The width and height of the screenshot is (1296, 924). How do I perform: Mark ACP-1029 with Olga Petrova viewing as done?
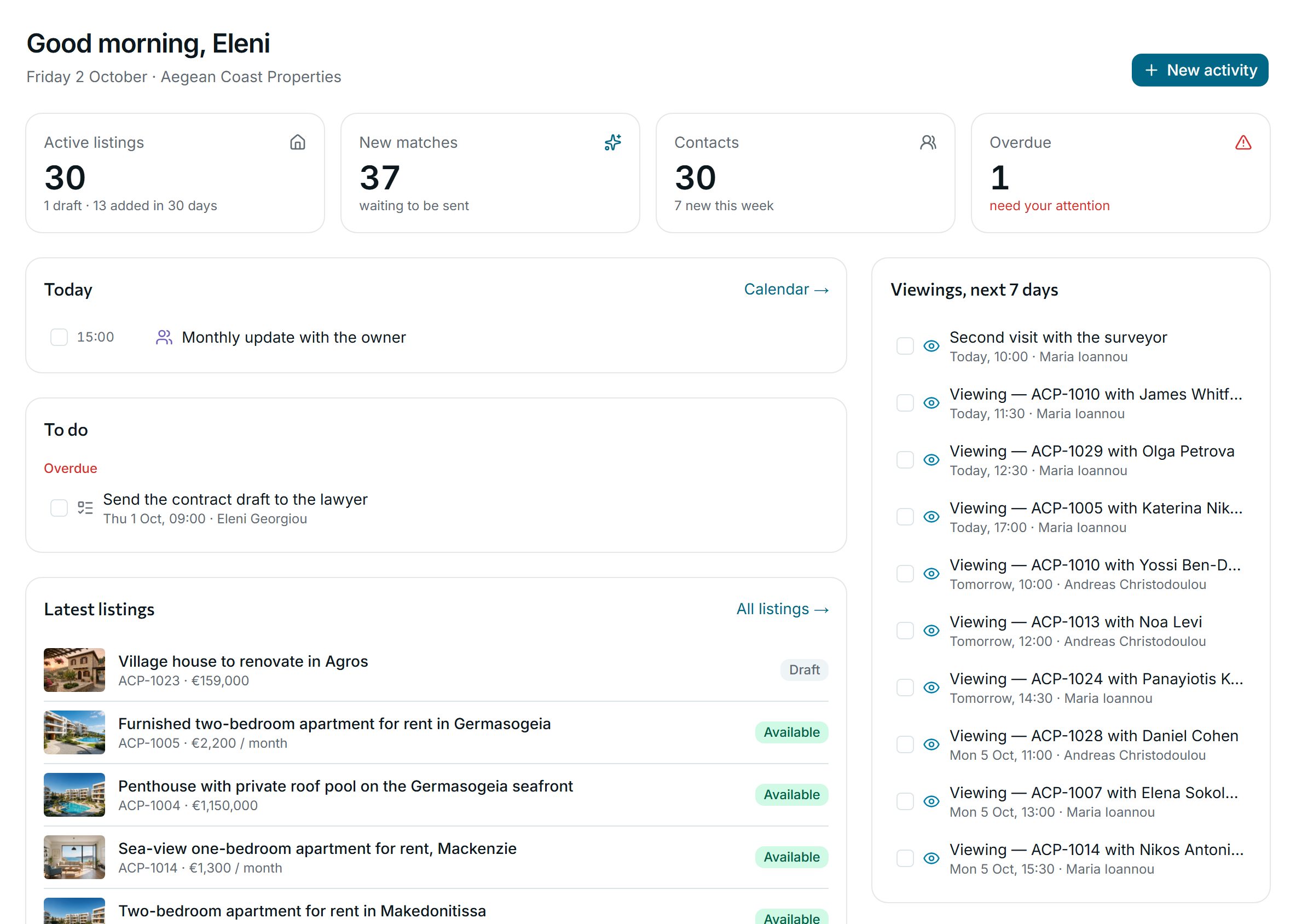pyautogui.click(x=905, y=460)
